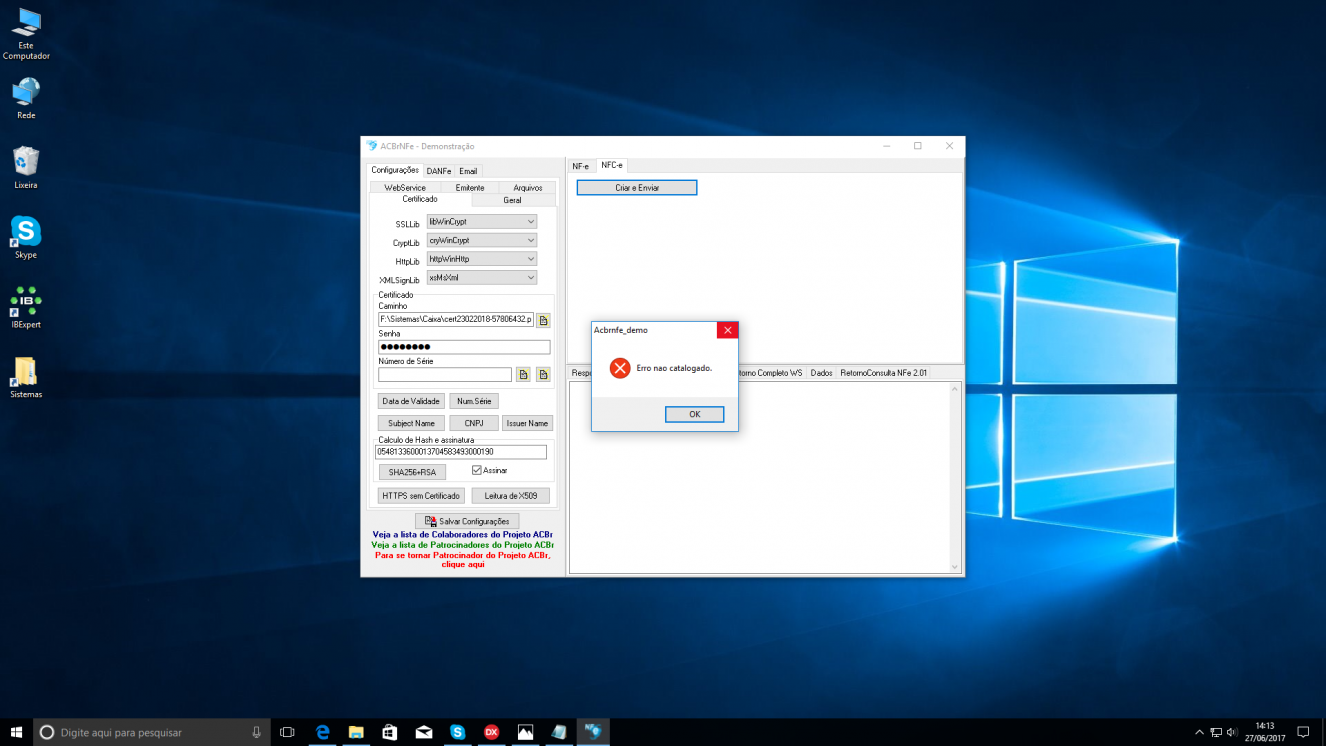Open the Emitente sub-tab
This screenshot has height=746, width=1326.
coord(470,187)
